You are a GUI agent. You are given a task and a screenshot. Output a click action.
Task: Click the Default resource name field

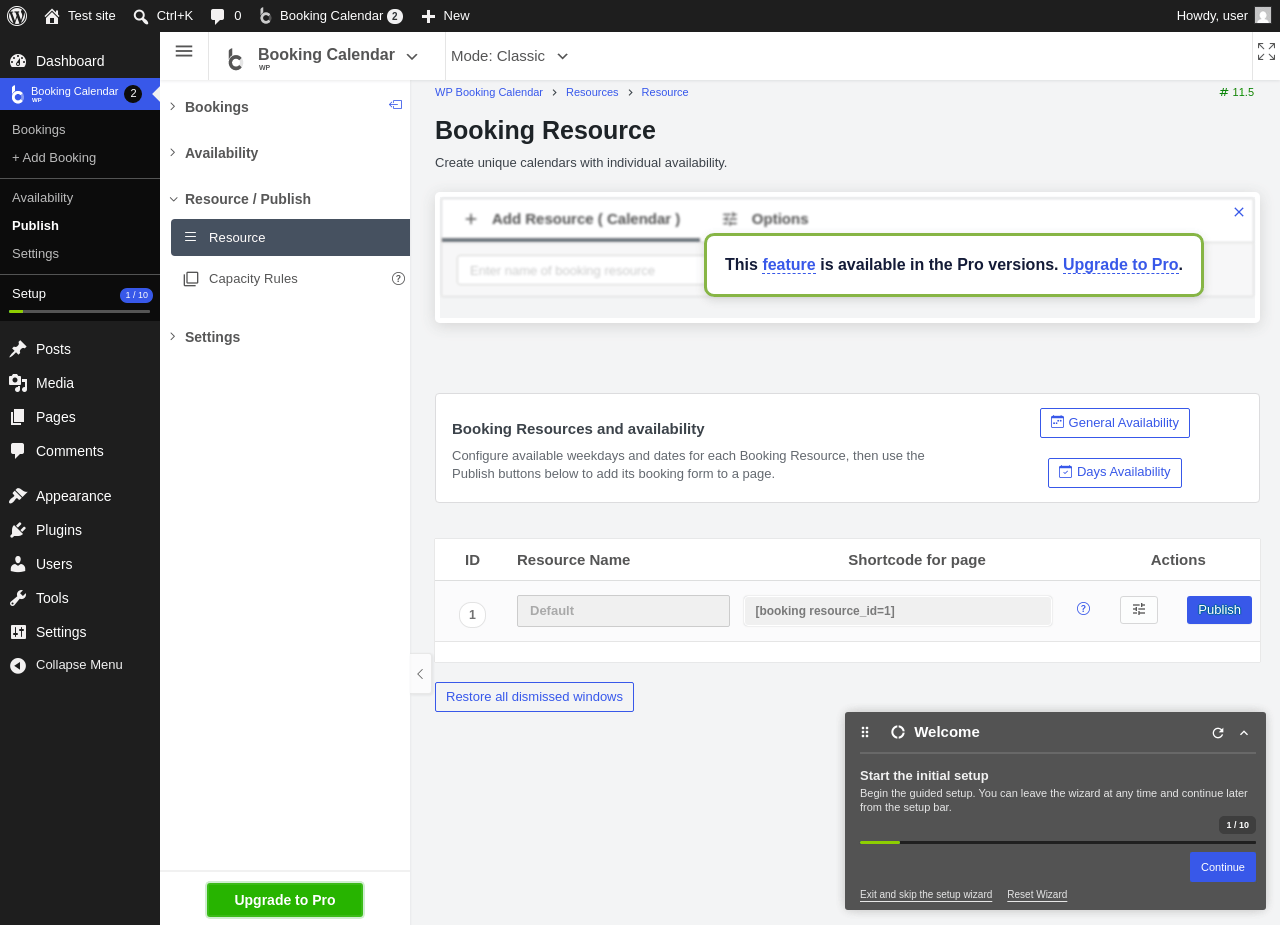(x=623, y=611)
